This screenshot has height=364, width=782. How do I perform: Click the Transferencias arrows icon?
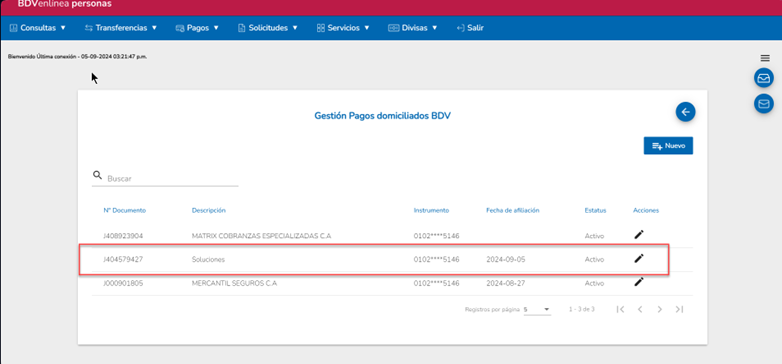89,28
